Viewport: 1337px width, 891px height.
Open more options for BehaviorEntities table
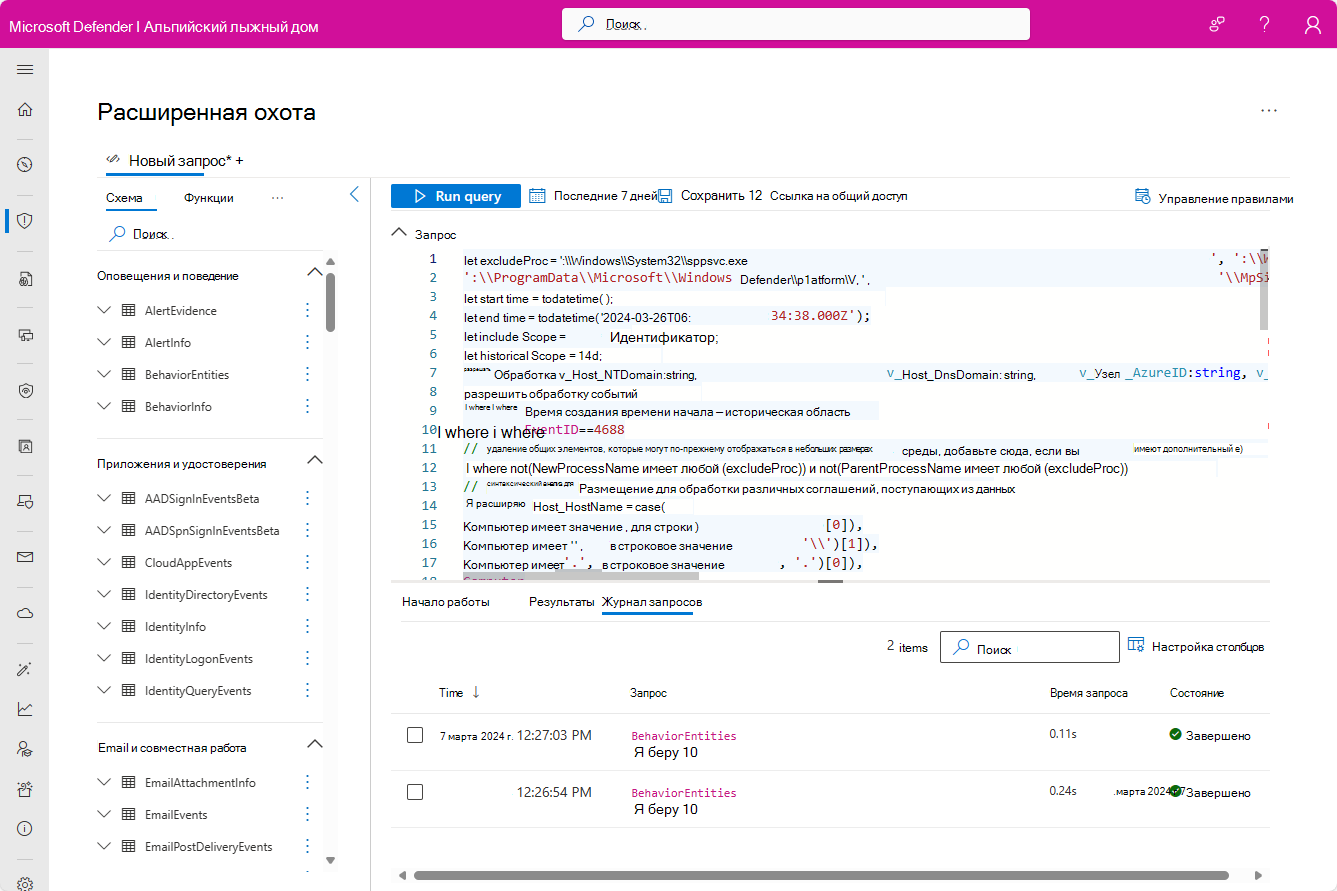click(307, 375)
